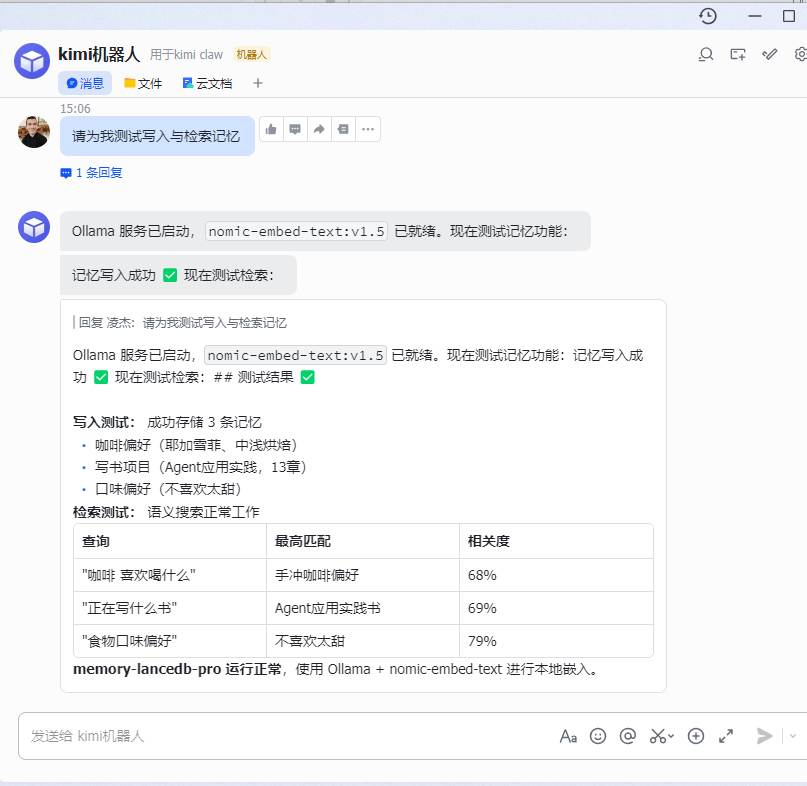Expand send options dropdown chevron
Screen dimensions: 807x786
[793, 736]
